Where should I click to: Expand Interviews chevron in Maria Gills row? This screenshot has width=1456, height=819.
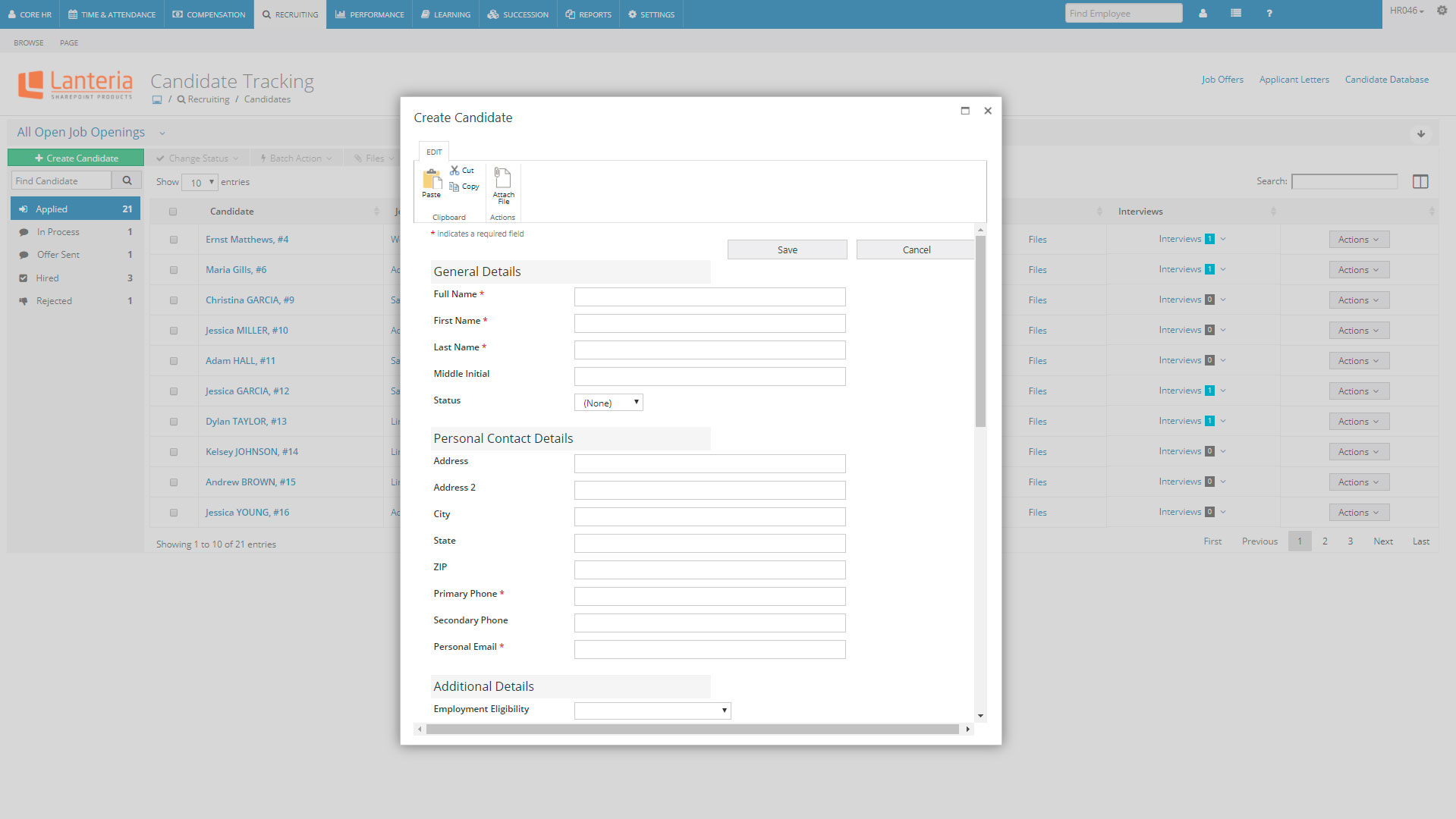click(x=1223, y=269)
